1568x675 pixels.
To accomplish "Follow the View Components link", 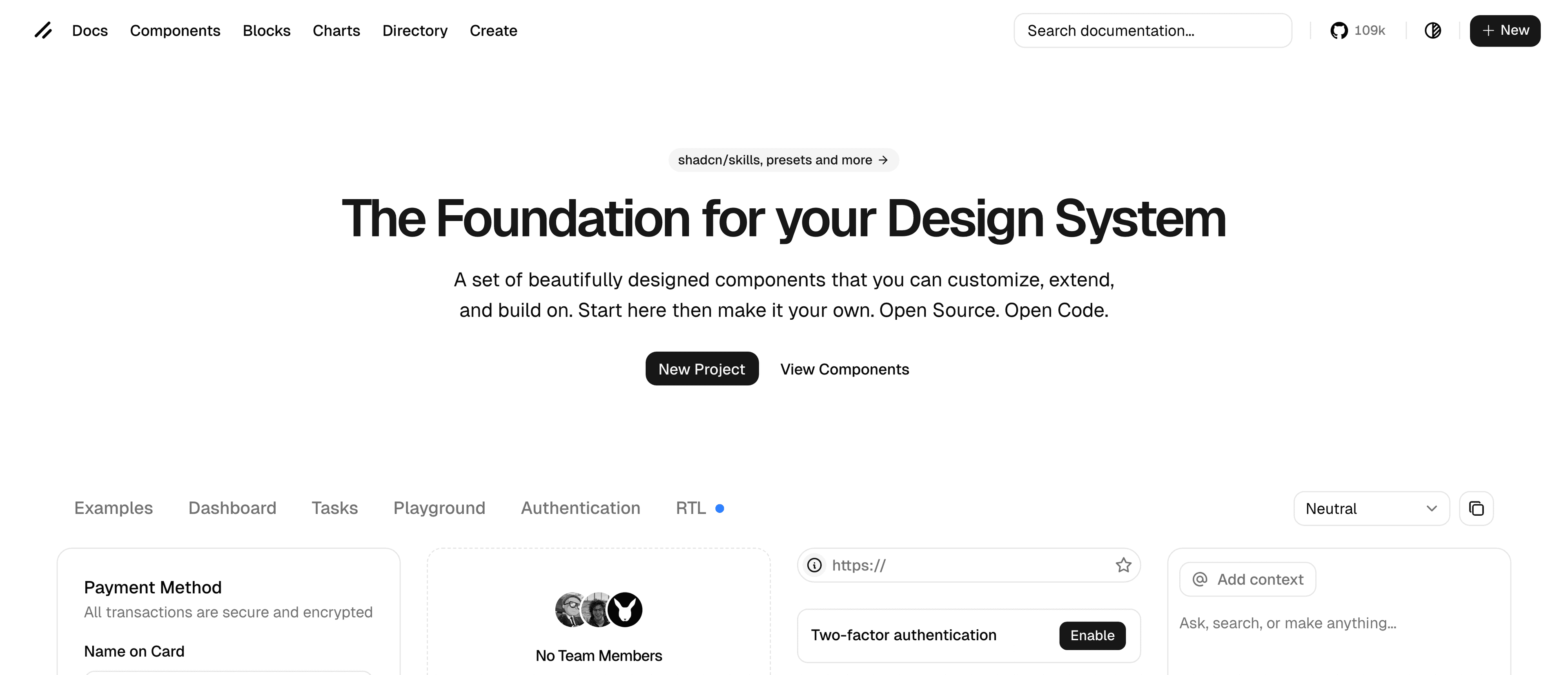I will 844,369.
